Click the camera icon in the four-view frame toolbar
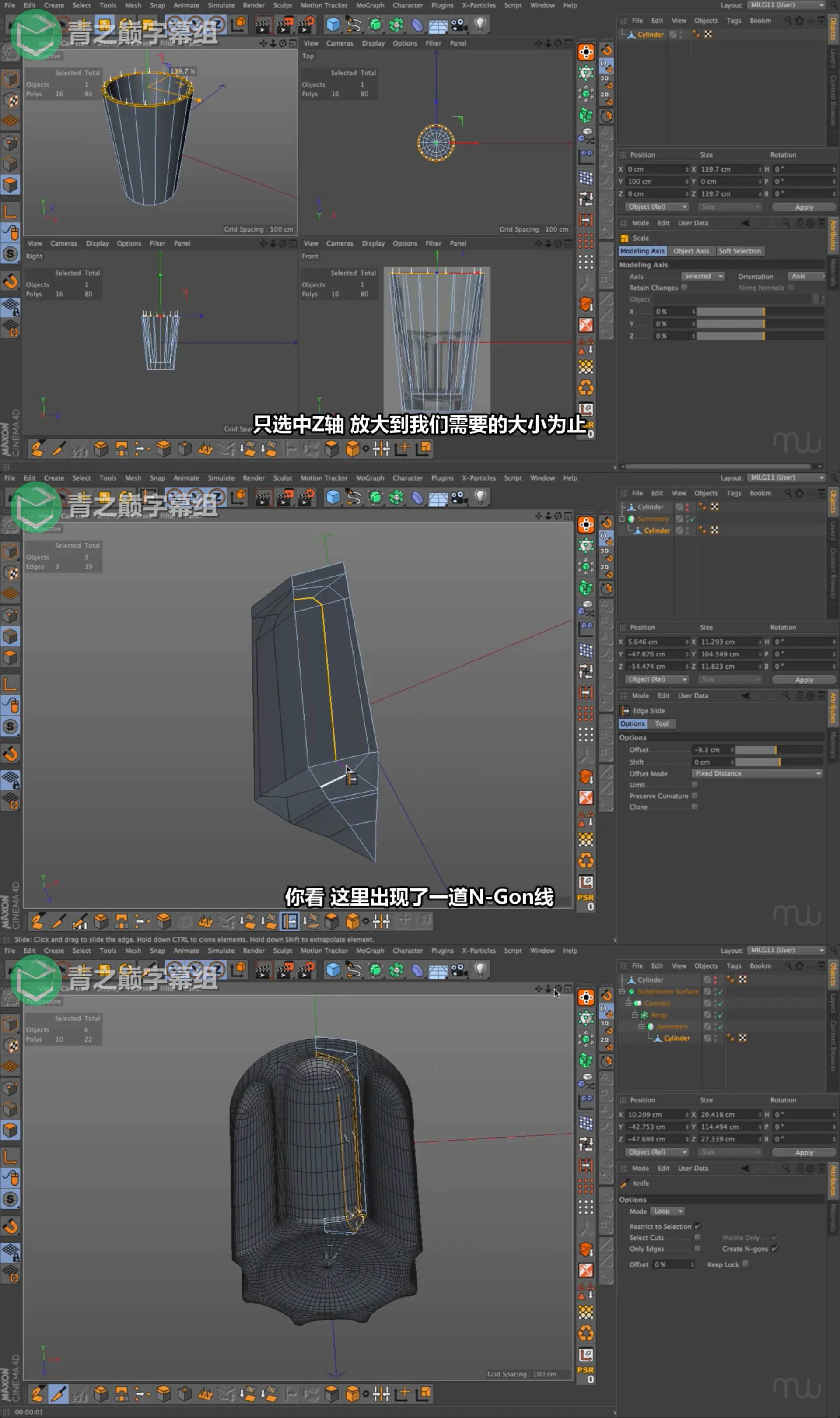 (x=459, y=24)
